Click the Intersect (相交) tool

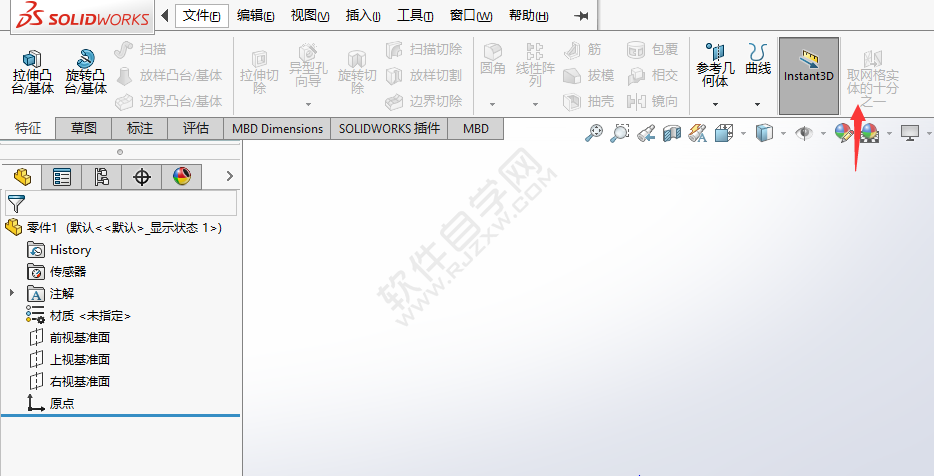pyautogui.click(x=652, y=76)
